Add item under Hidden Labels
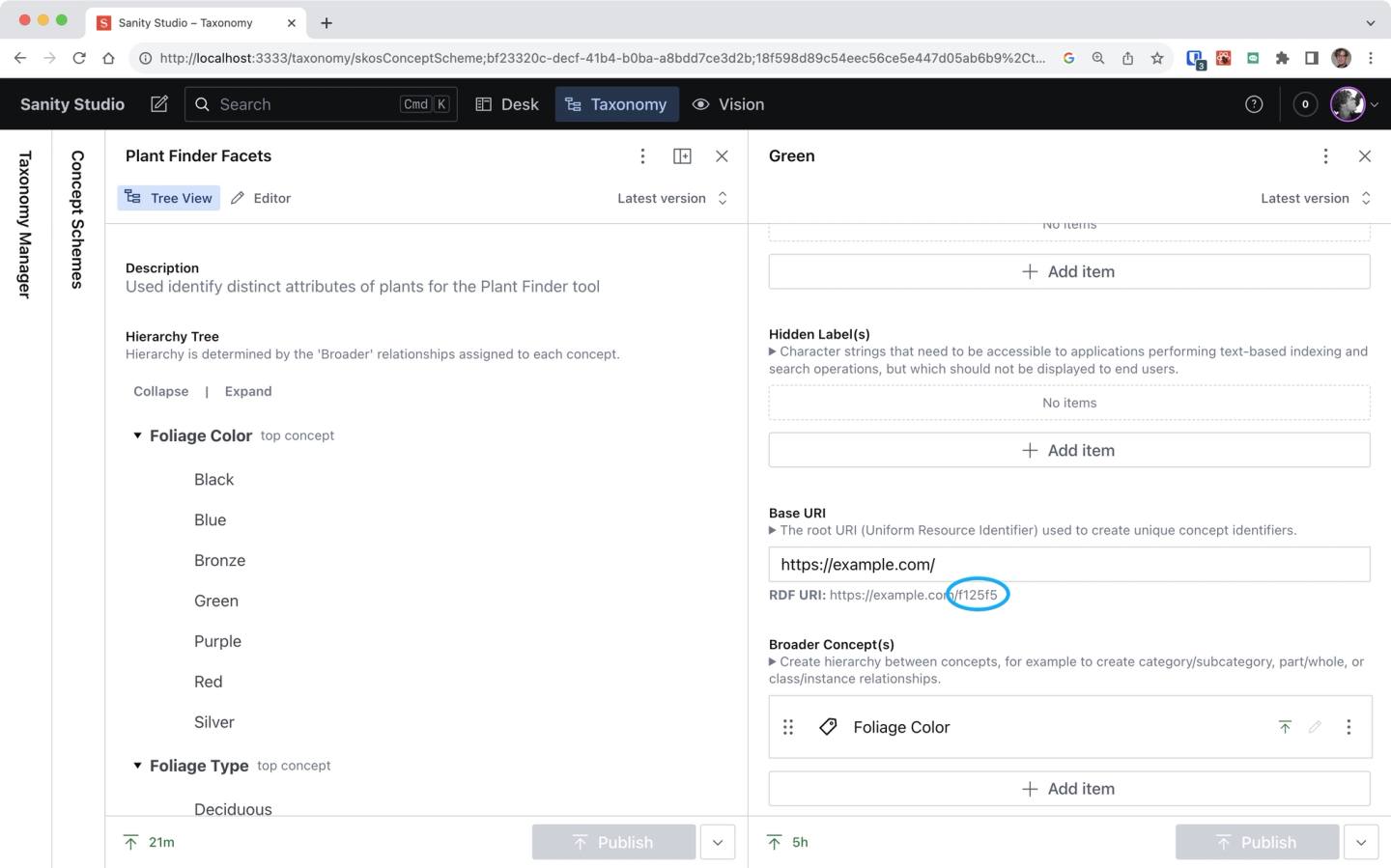This screenshot has width=1391, height=868. [x=1069, y=449]
